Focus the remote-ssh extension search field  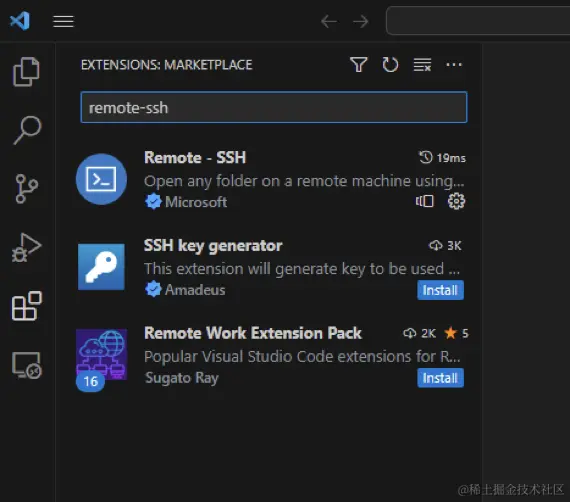274,107
